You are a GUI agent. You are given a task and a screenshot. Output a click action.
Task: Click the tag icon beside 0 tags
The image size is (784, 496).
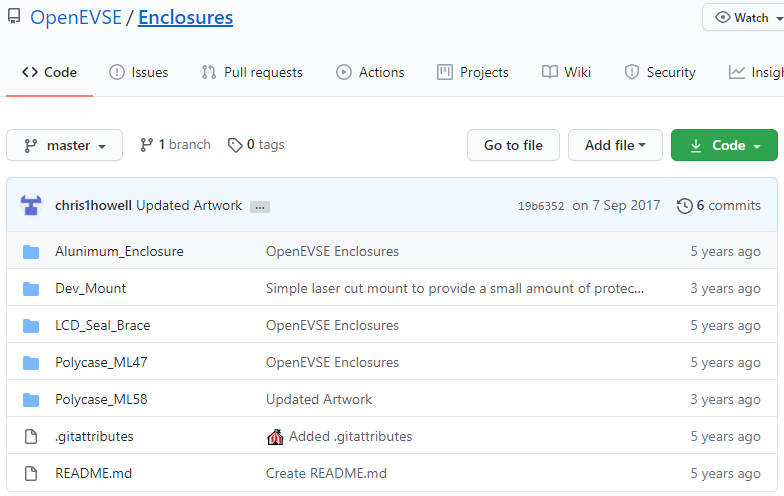[x=235, y=145]
